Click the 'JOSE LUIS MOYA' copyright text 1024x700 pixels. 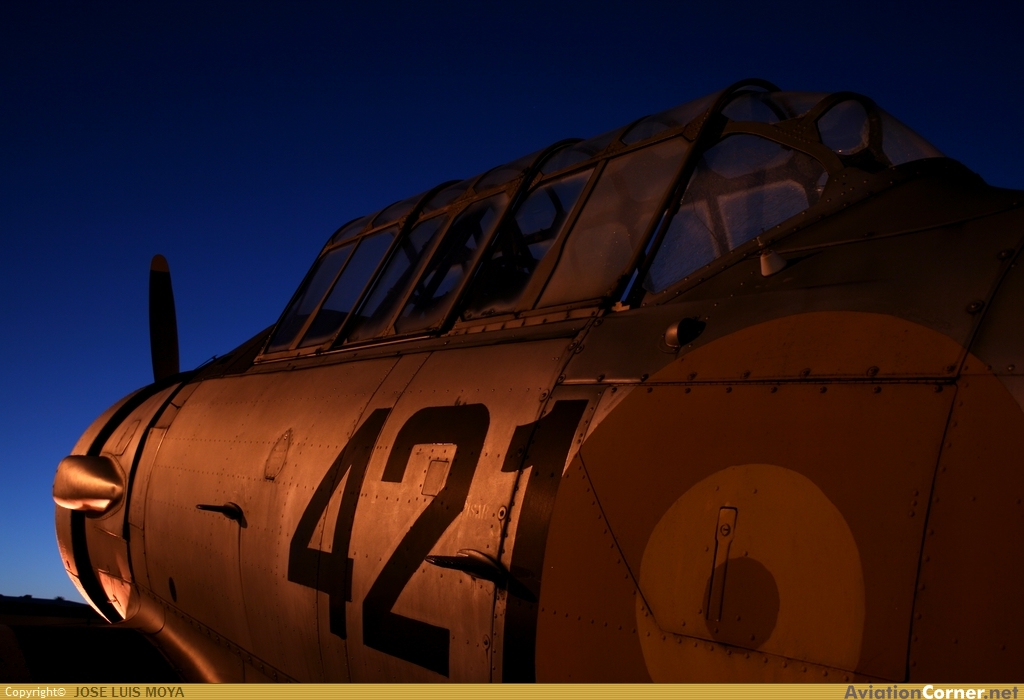[x=129, y=692]
